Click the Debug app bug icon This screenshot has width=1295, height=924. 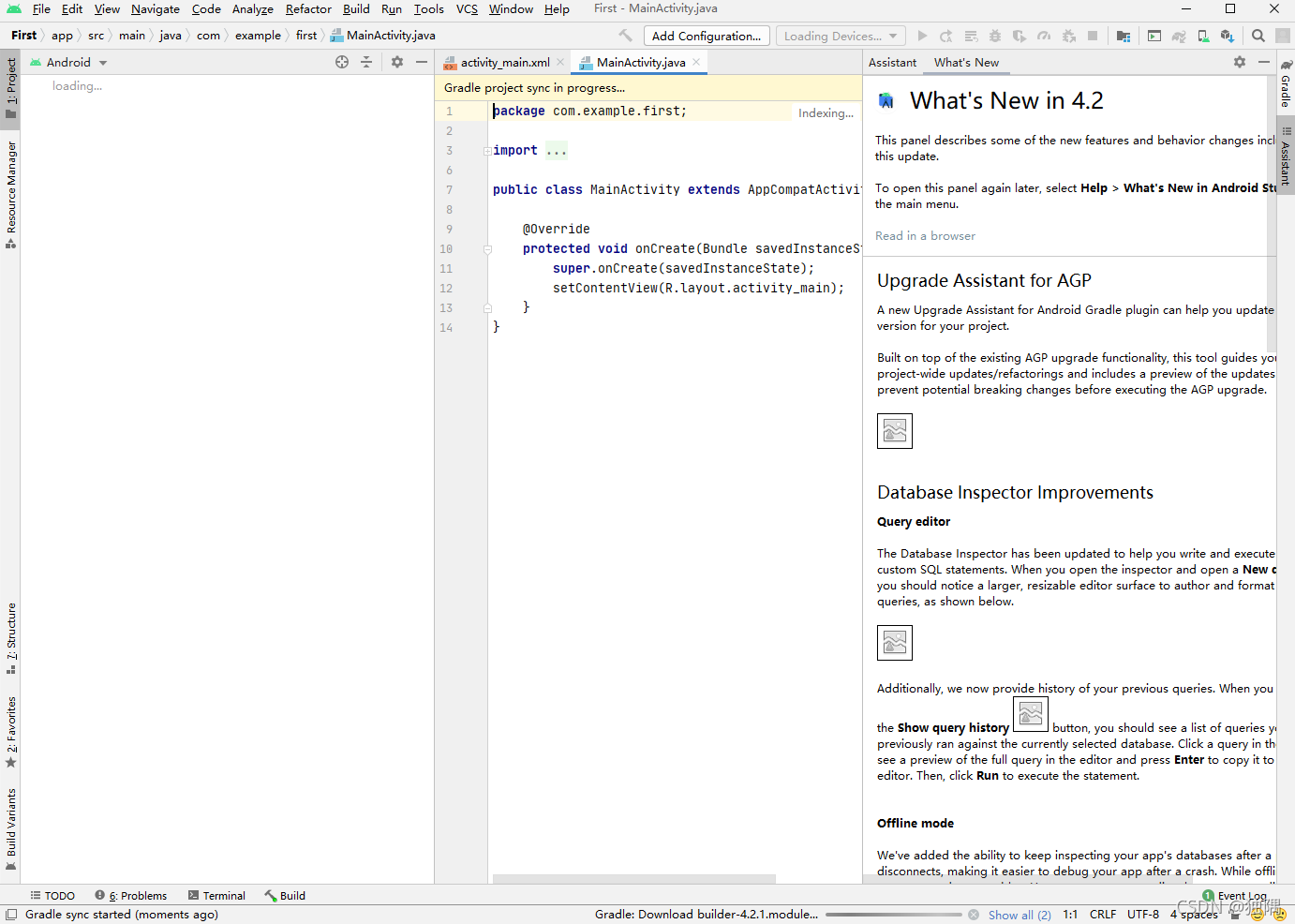(995, 36)
